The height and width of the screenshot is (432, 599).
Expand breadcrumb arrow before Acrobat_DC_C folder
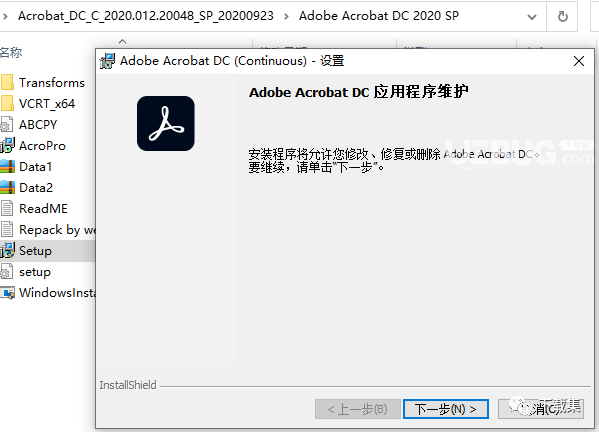5,16
